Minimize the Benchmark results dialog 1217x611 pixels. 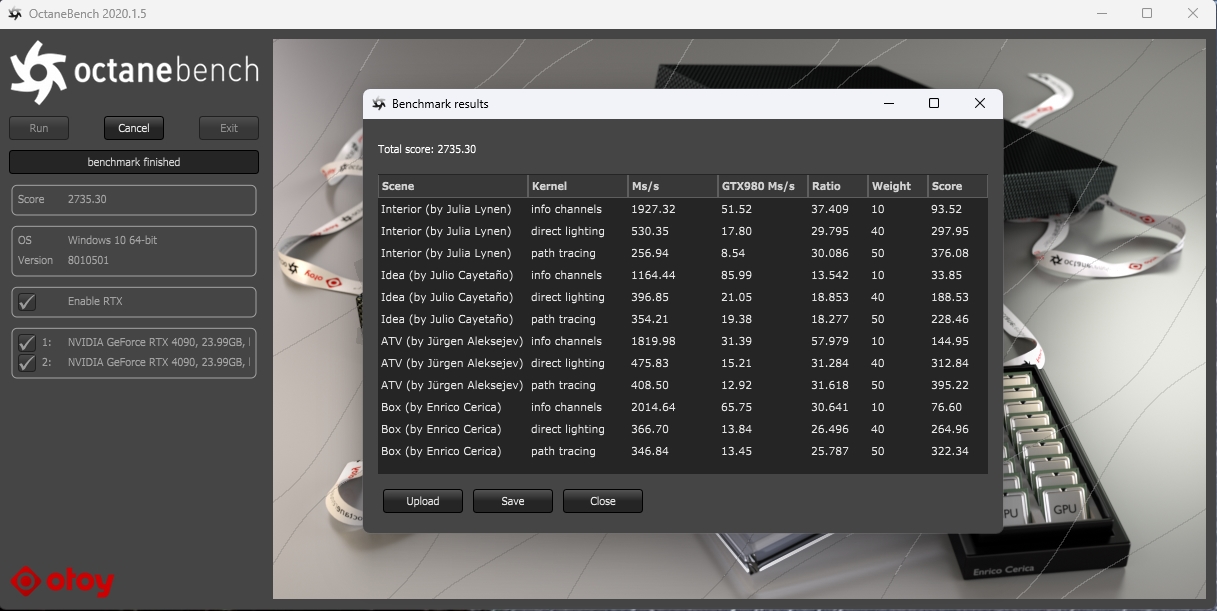(888, 103)
